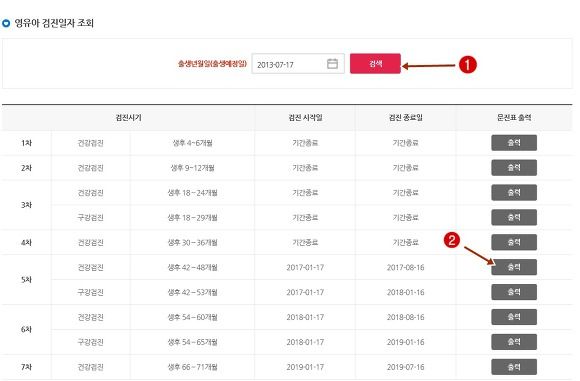The width and height of the screenshot is (580, 381).
Task: Click the 5차 row label
Action: pyautogui.click(x=26, y=280)
